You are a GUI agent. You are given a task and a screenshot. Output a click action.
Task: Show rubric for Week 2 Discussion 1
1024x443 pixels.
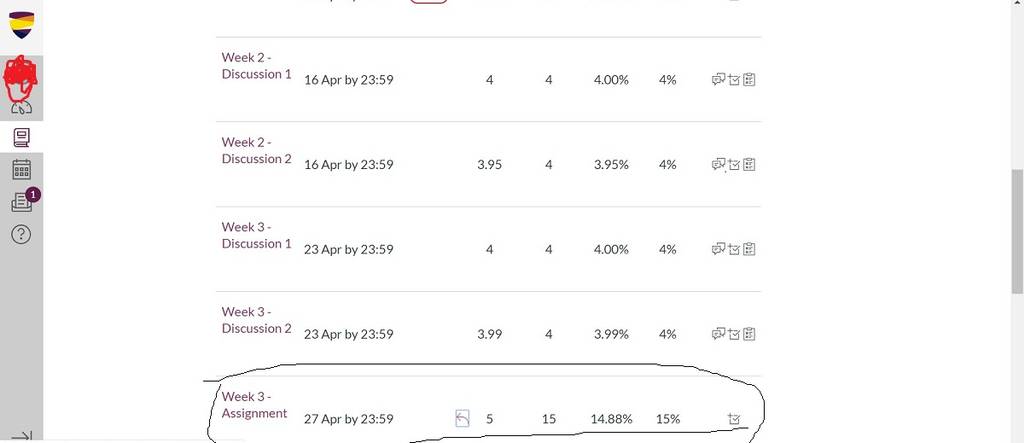[749, 80]
